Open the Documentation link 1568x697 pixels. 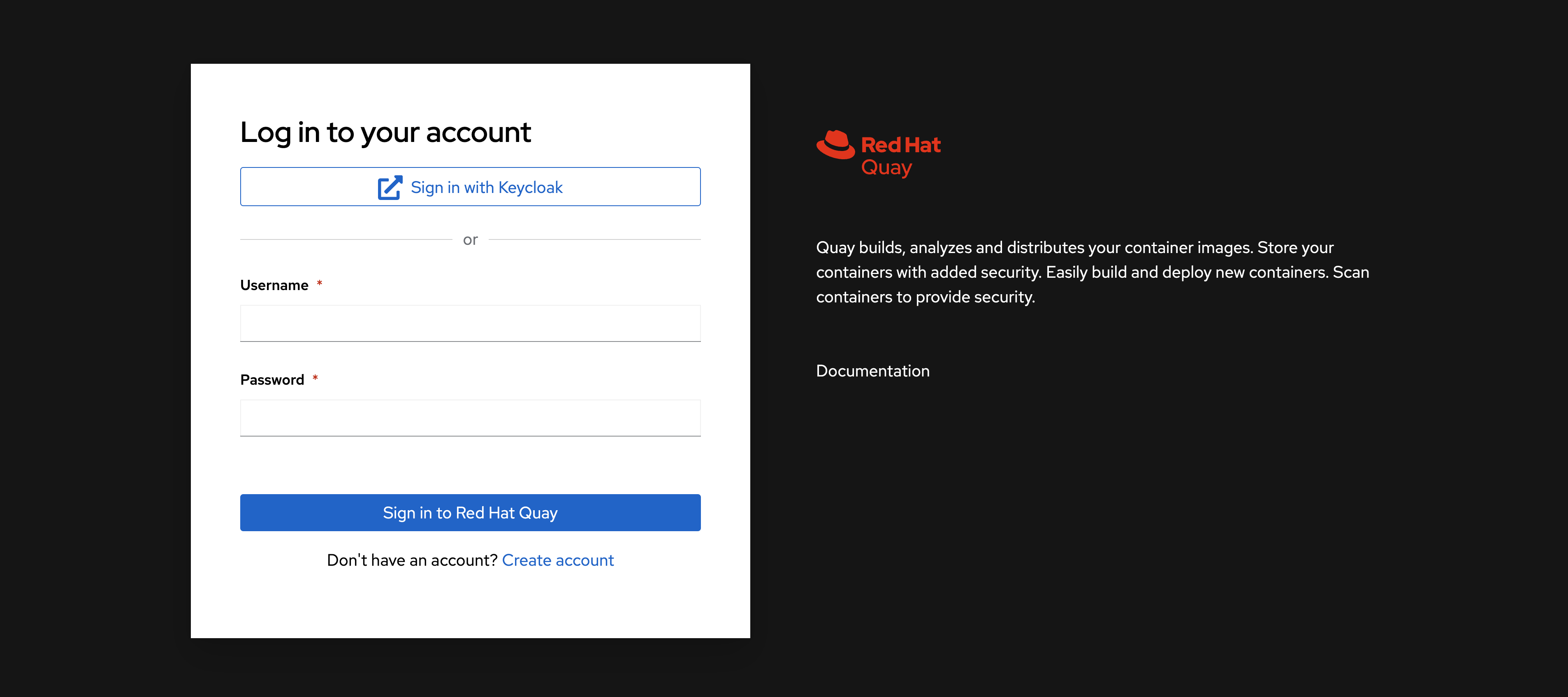tap(872, 371)
